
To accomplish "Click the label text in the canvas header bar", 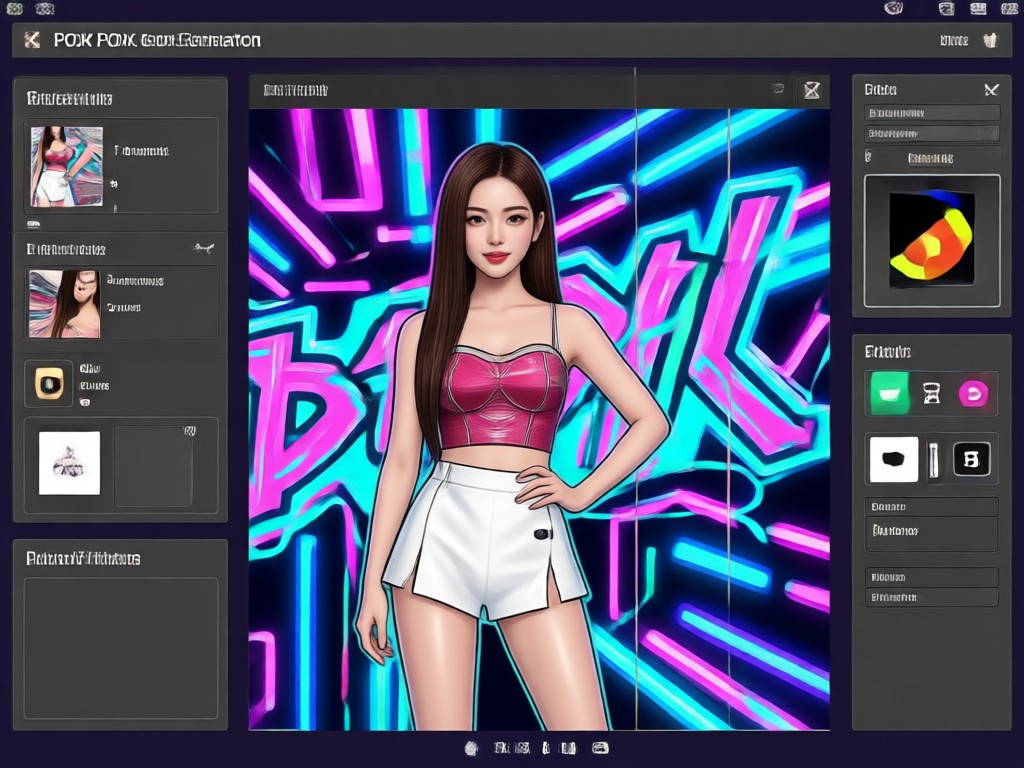I will pos(296,90).
